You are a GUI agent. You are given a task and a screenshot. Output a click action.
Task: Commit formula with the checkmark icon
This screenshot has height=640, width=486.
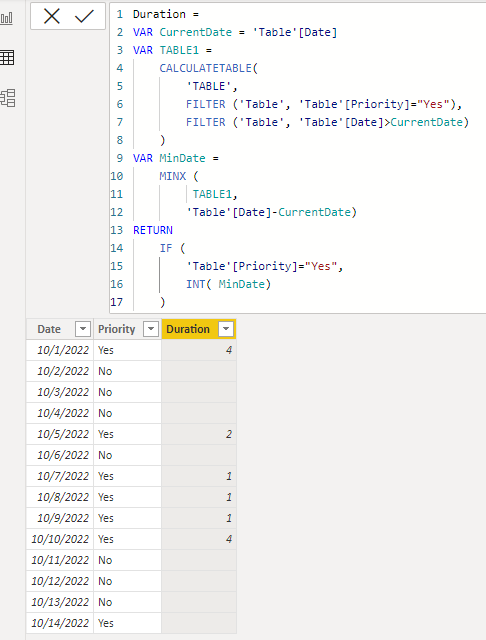click(84, 16)
